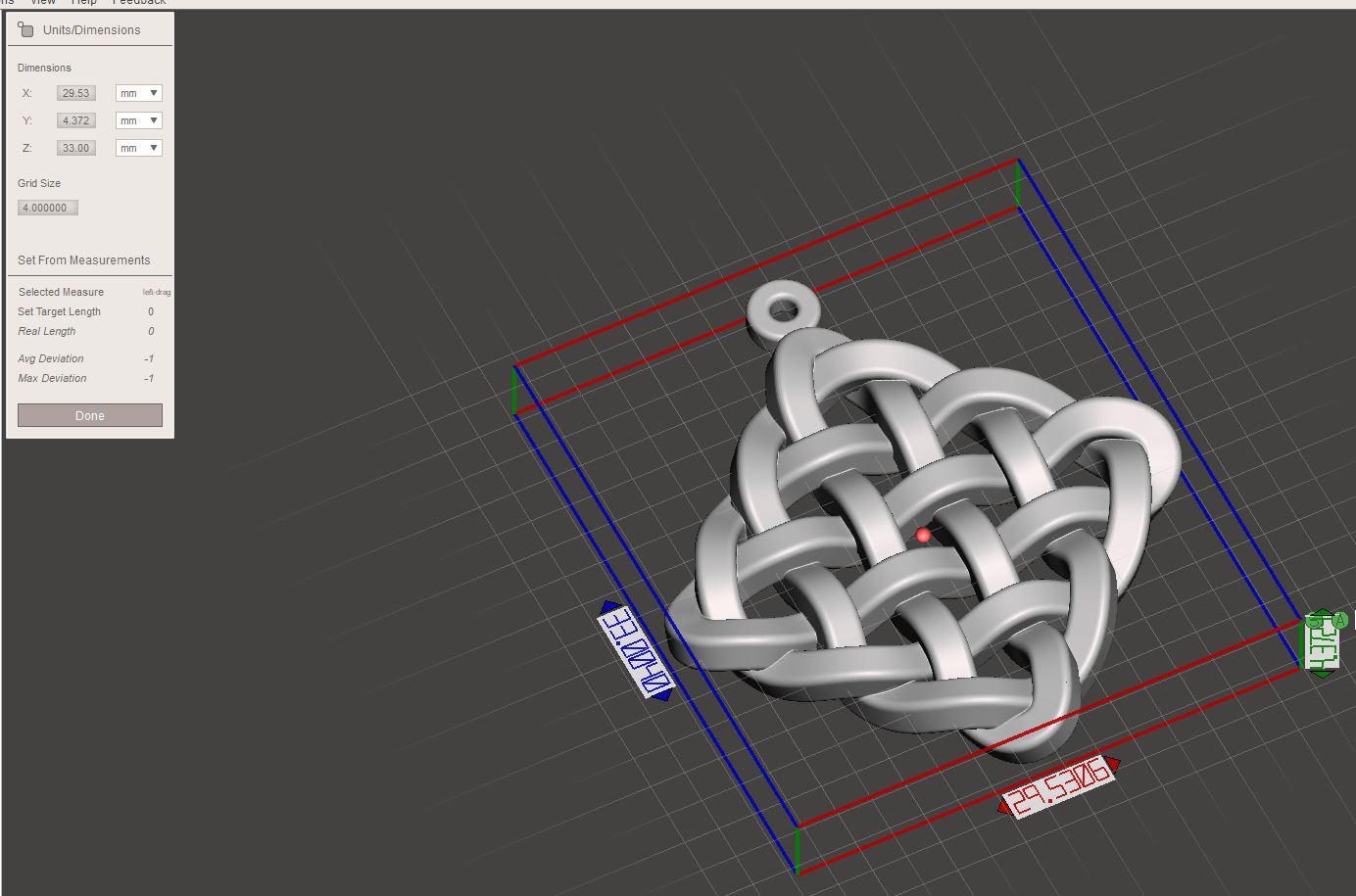Click the X dimension field 29.53
Image resolution: width=1356 pixels, height=896 pixels.
[x=75, y=93]
